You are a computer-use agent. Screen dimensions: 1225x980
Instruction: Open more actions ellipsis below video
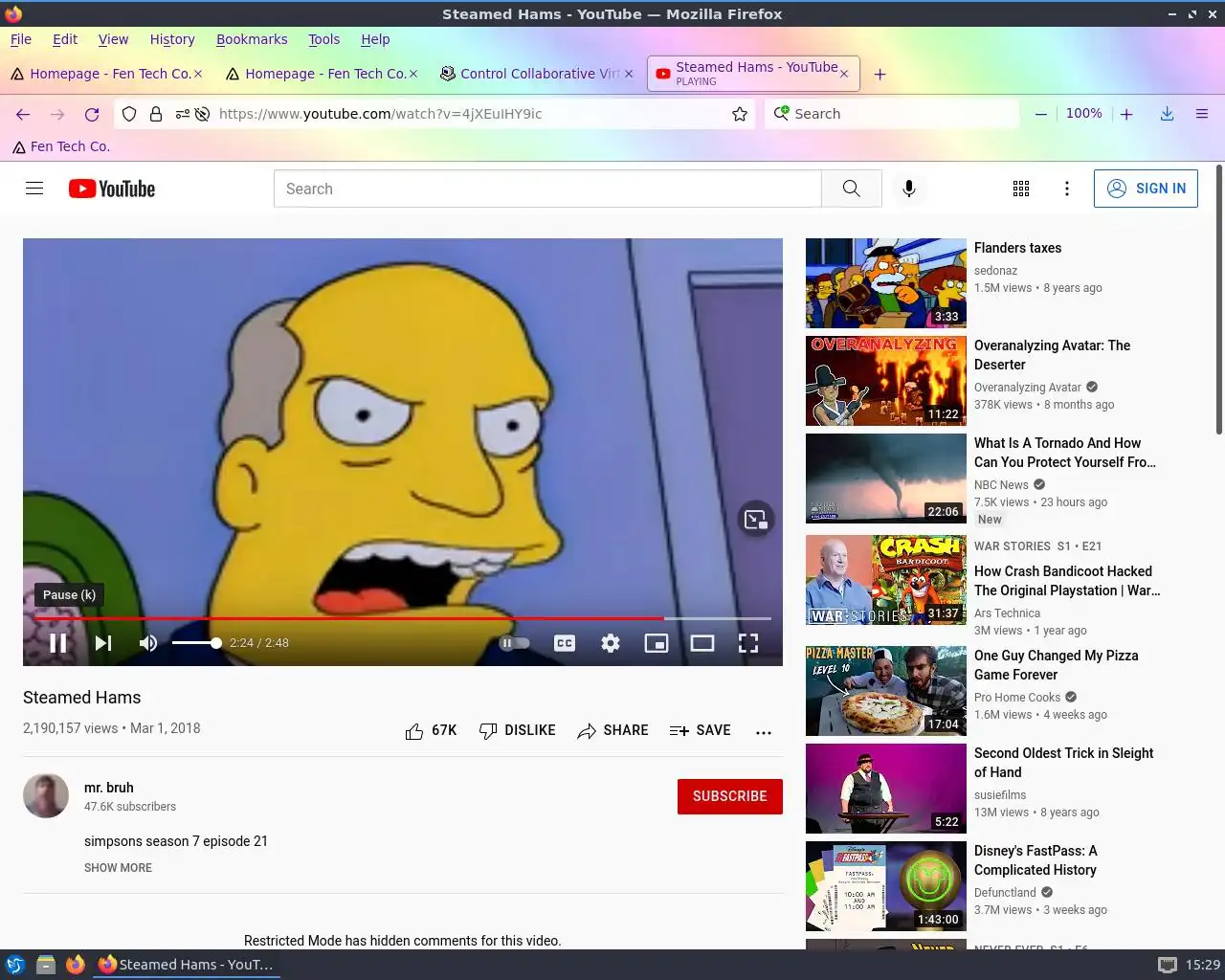764,732
